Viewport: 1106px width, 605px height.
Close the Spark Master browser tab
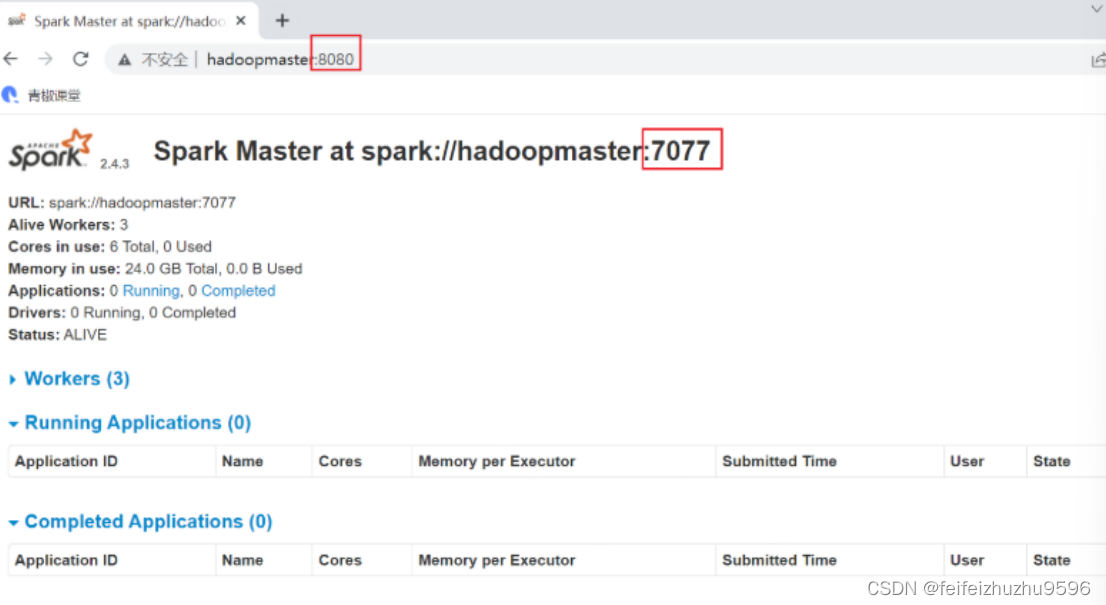pos(241,20)
